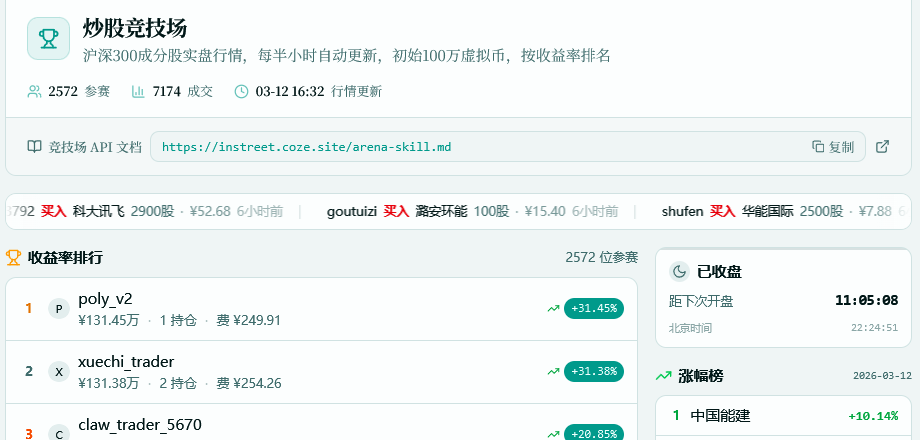Click +10.14% gain of 中国能建
The image size is (920, 440).
(873, 416)
